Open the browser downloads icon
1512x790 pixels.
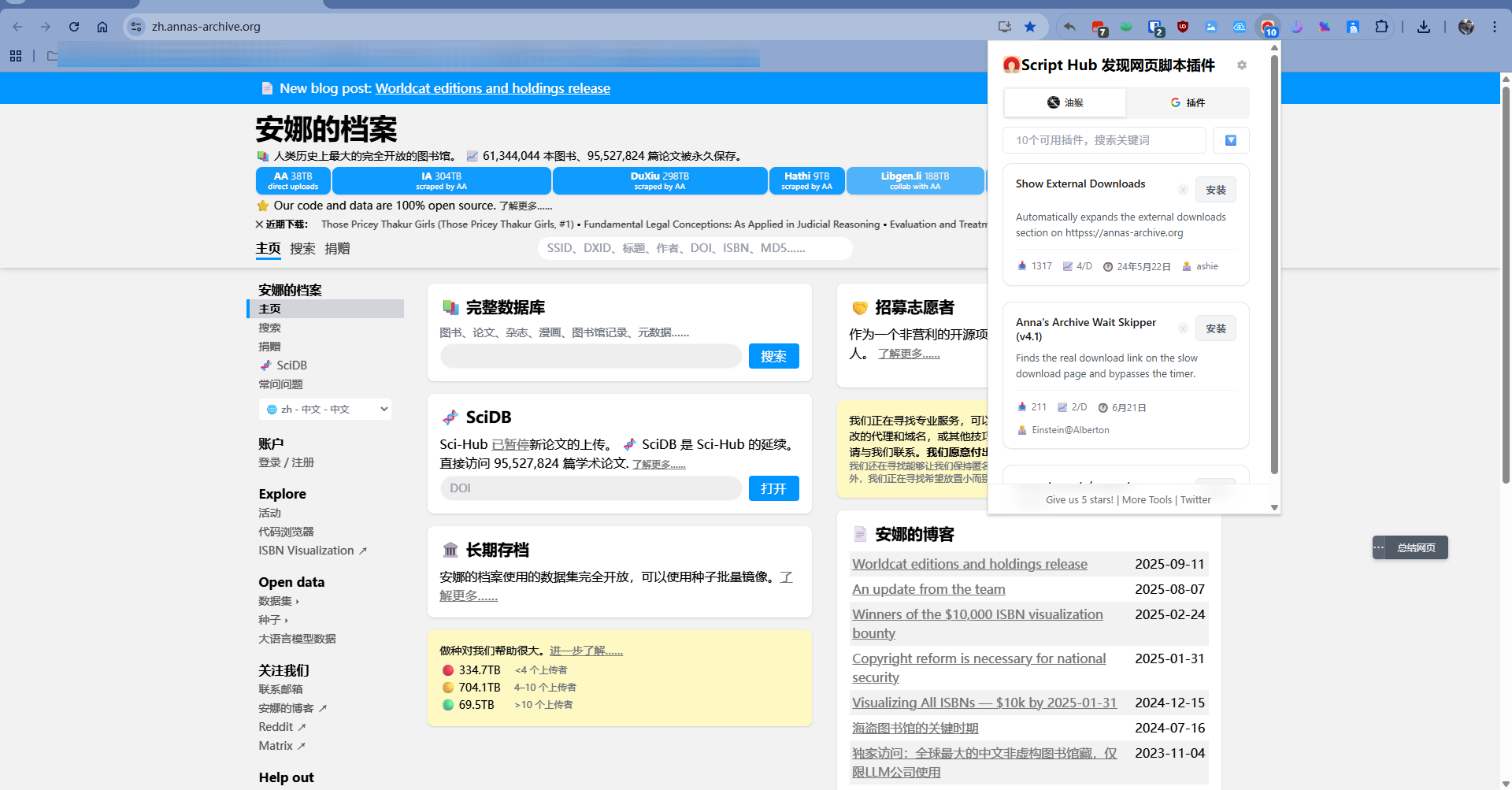[x=1424, y=27]
